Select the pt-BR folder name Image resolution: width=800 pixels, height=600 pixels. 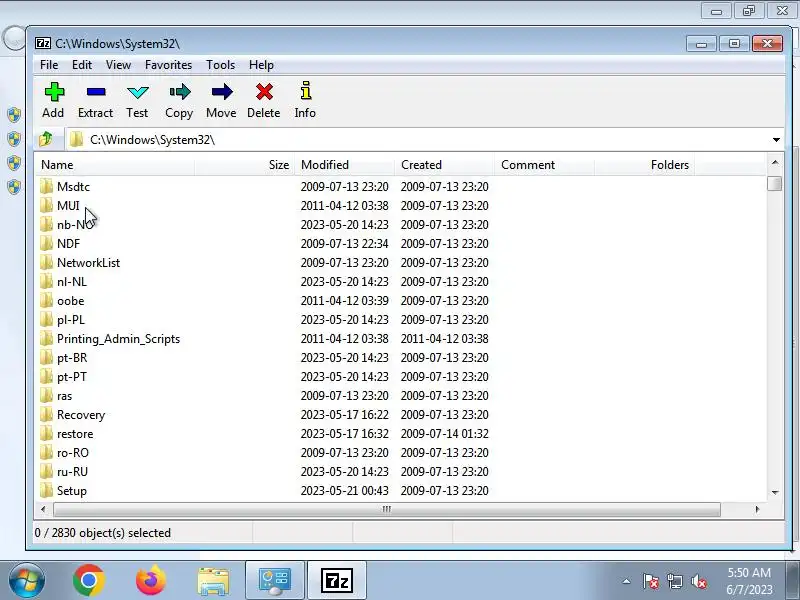(72, 358)
